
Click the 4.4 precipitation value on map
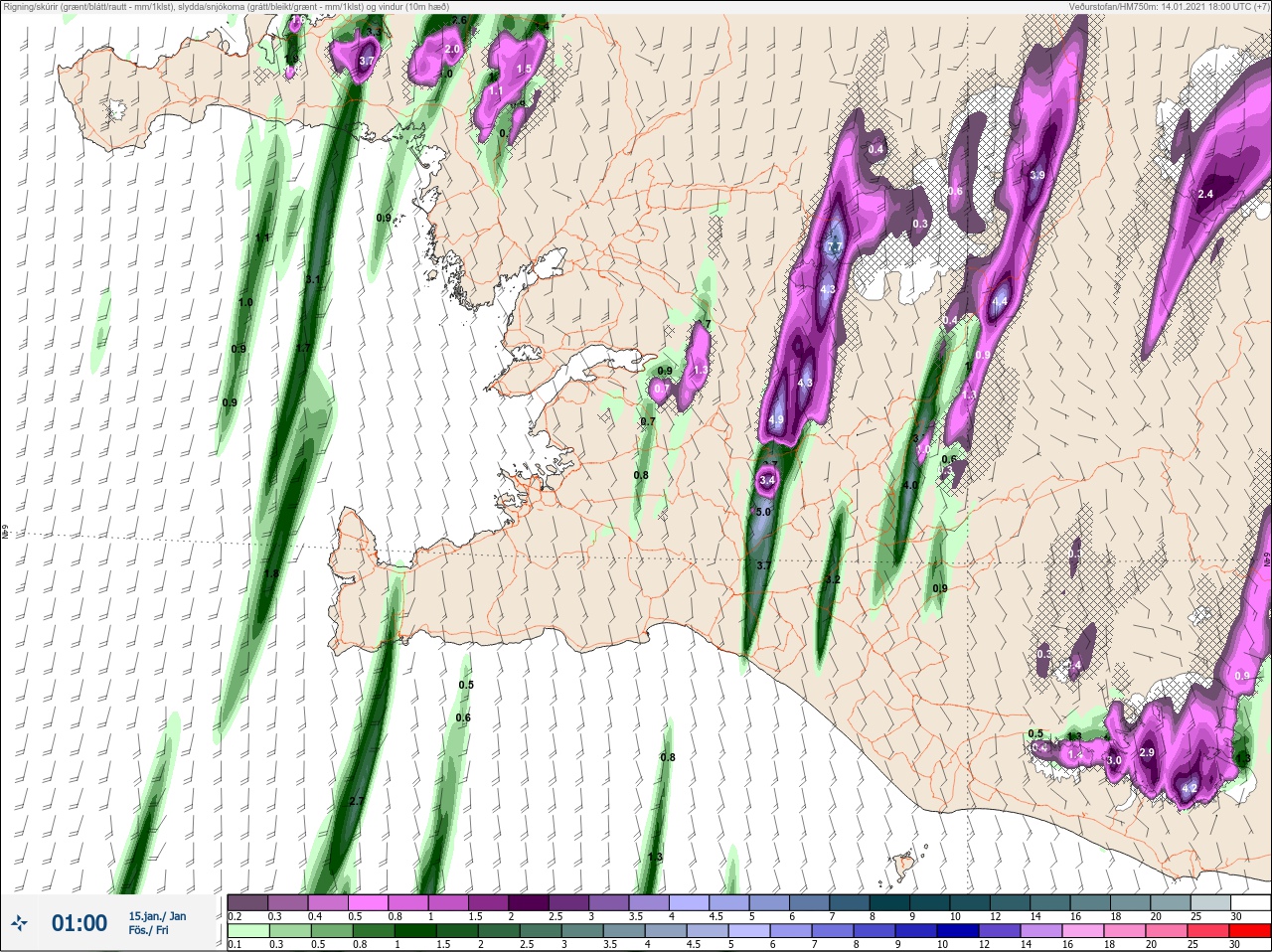pyautogui.click(x=1000, y=301)
